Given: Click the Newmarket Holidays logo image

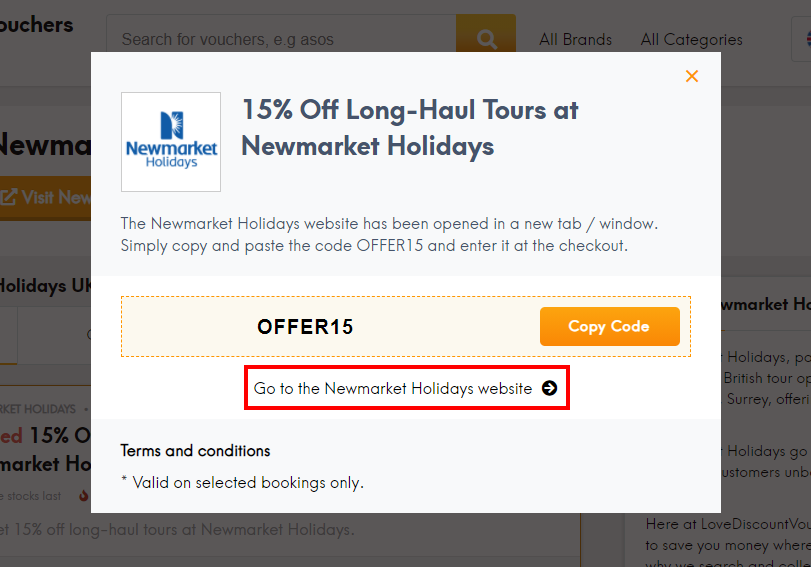Looking at the screenshot, I should coord(171,142).
